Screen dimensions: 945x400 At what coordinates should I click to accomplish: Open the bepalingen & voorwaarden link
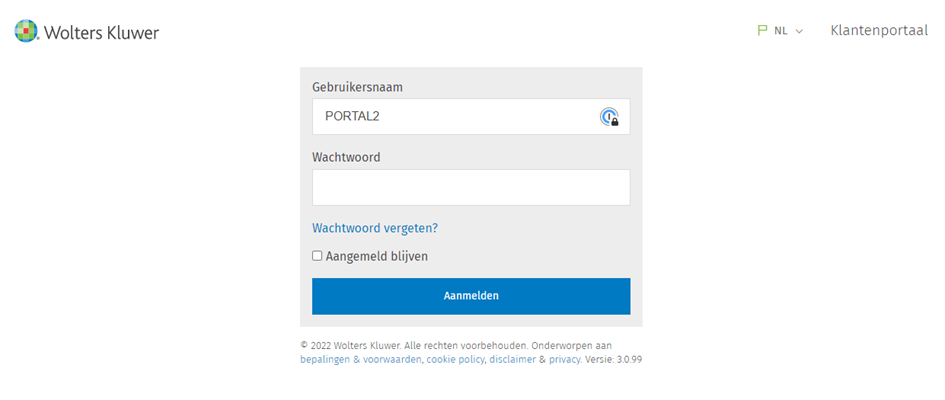361,360
